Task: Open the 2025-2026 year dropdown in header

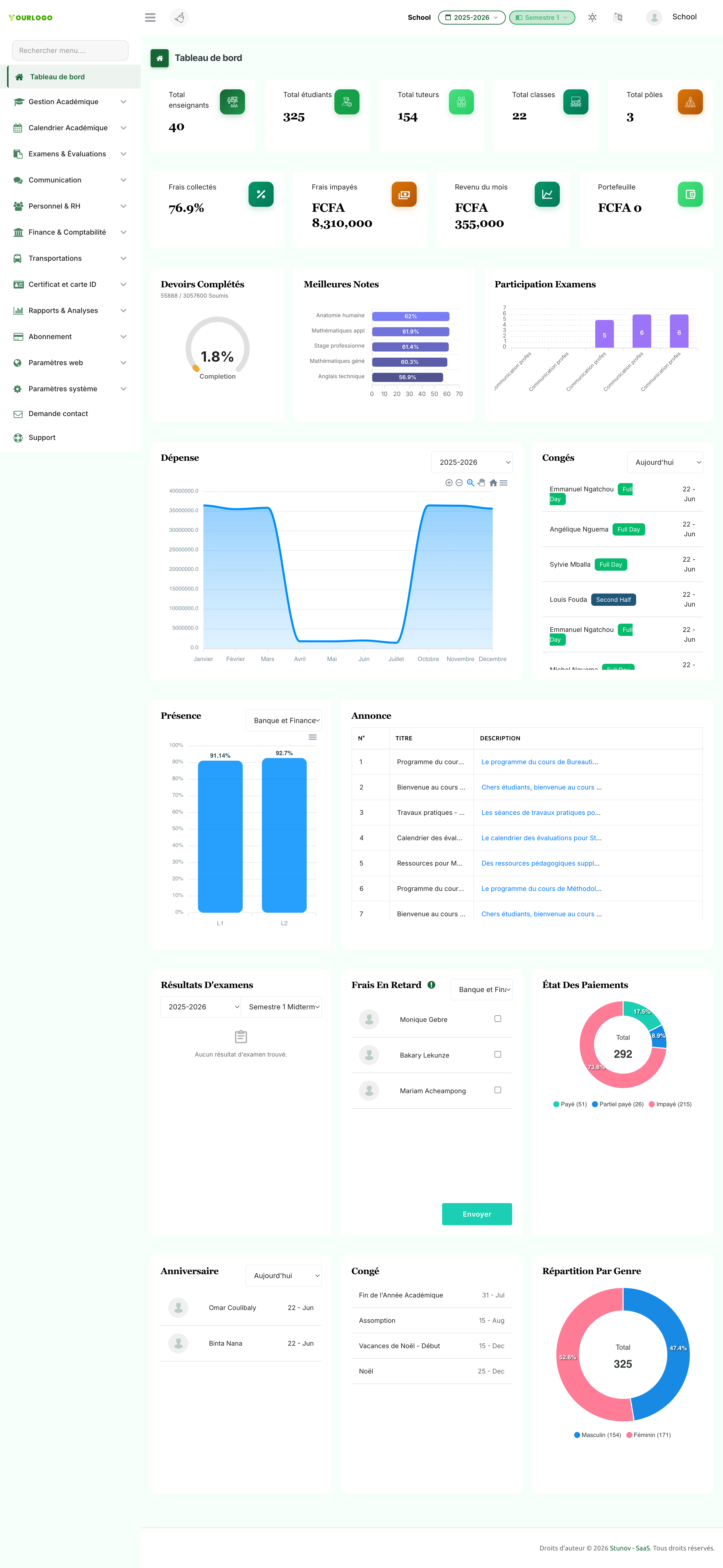Action: [471, 18]
